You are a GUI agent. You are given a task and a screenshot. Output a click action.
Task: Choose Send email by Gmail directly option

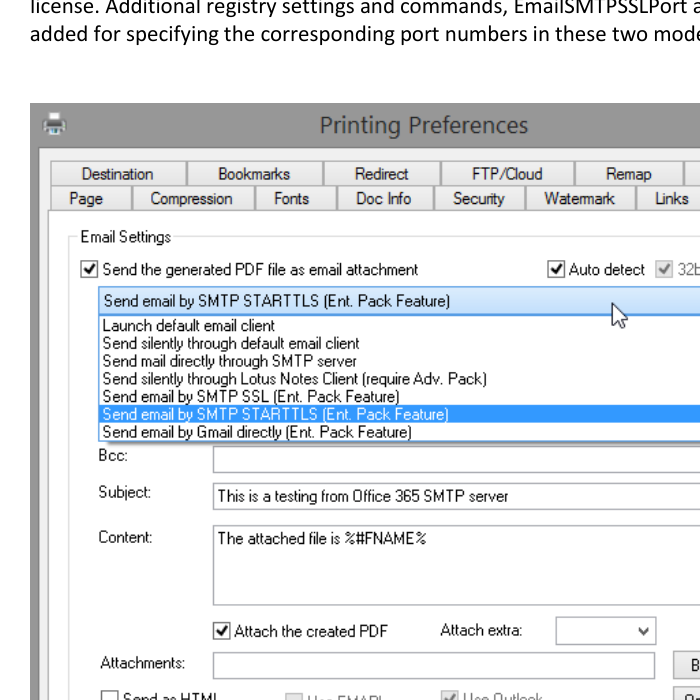tap(399, 432)
